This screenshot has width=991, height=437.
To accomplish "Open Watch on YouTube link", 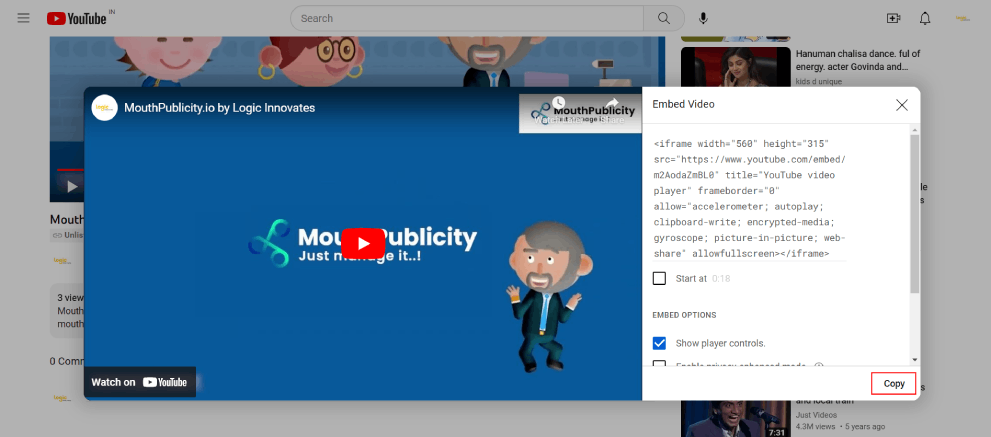I will (140, 382).
